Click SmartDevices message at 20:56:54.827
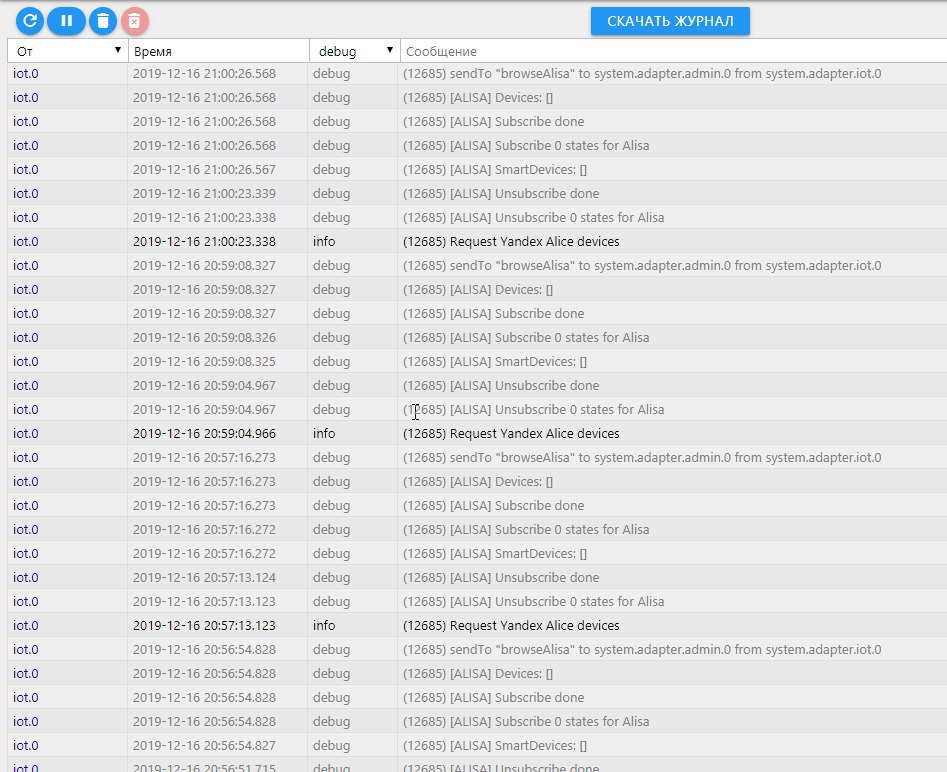This screenshot has height=772, width=947. [495, 745]
